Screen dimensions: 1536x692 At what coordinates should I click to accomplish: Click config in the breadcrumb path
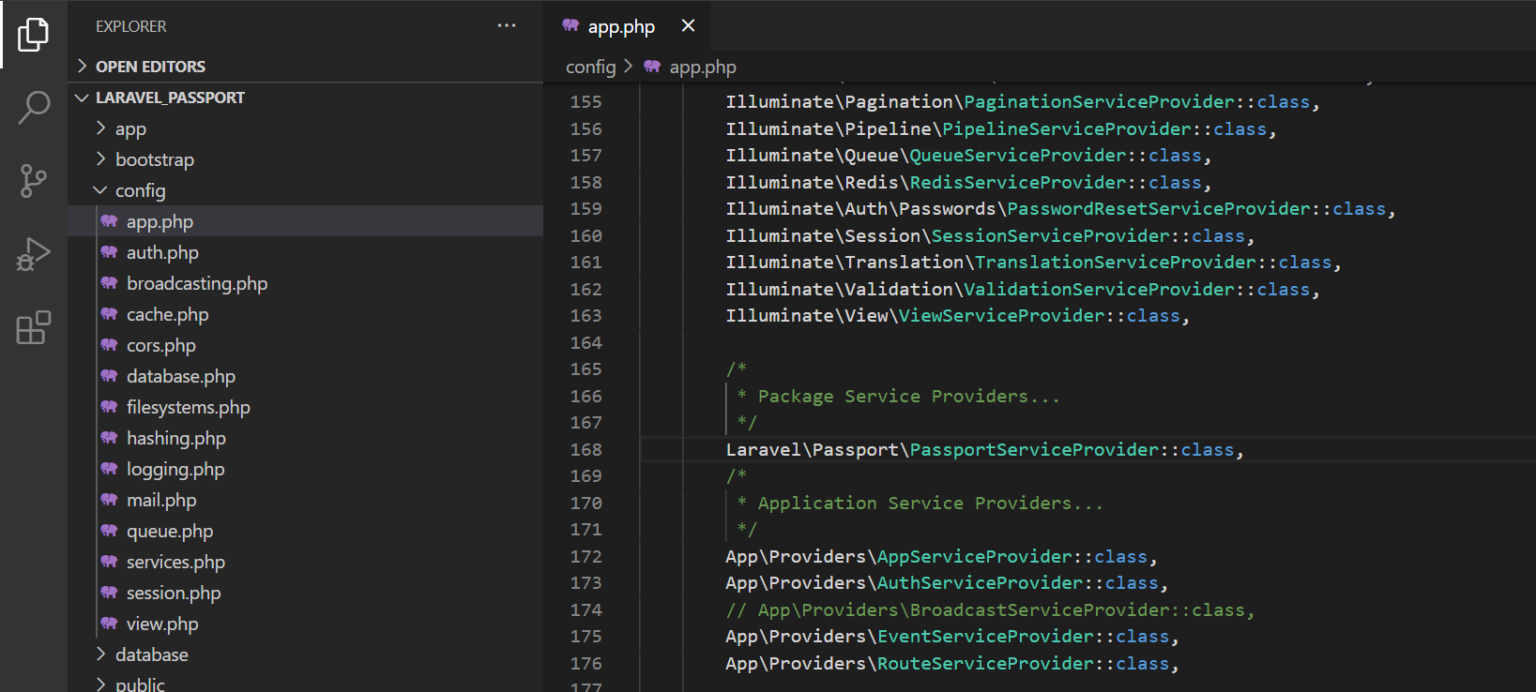pos(591,67)
